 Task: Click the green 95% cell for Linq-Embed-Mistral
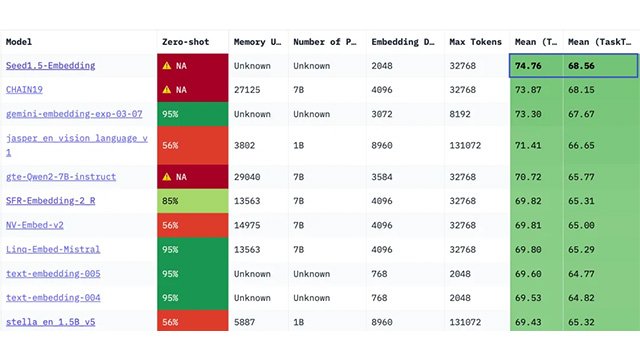(193, 249)
